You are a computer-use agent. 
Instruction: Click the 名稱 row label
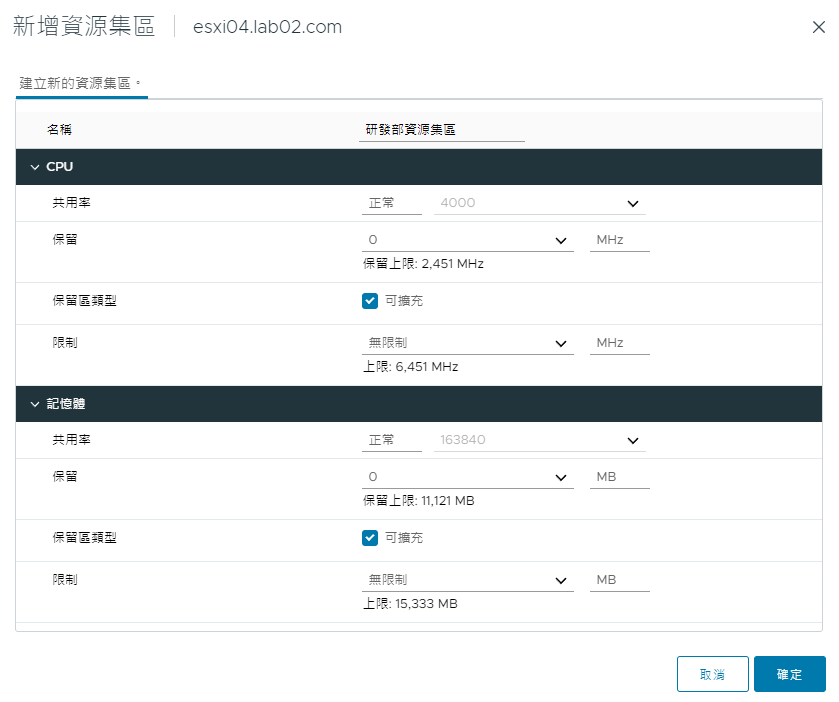59,130
